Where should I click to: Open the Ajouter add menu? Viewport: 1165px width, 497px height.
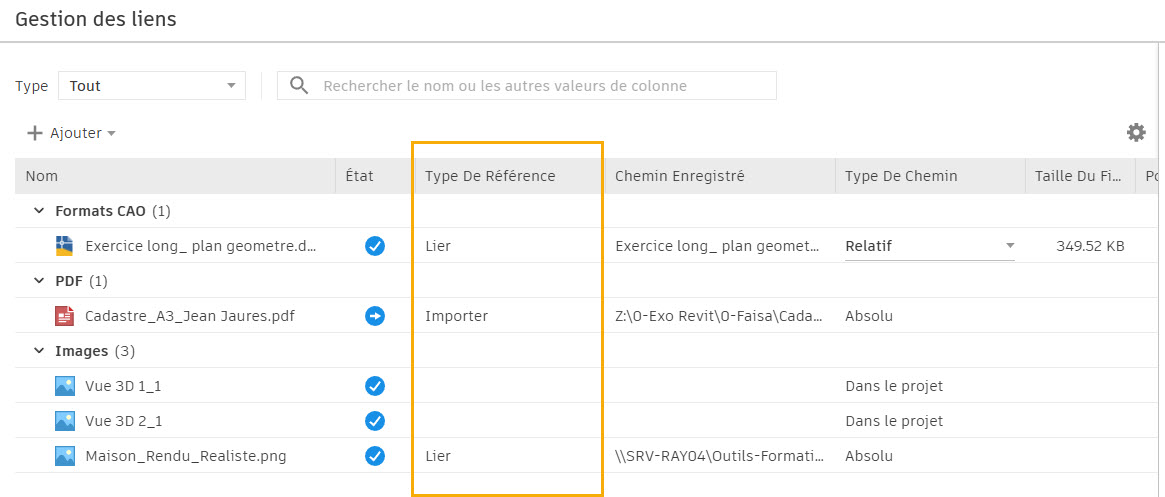(72, 133)
